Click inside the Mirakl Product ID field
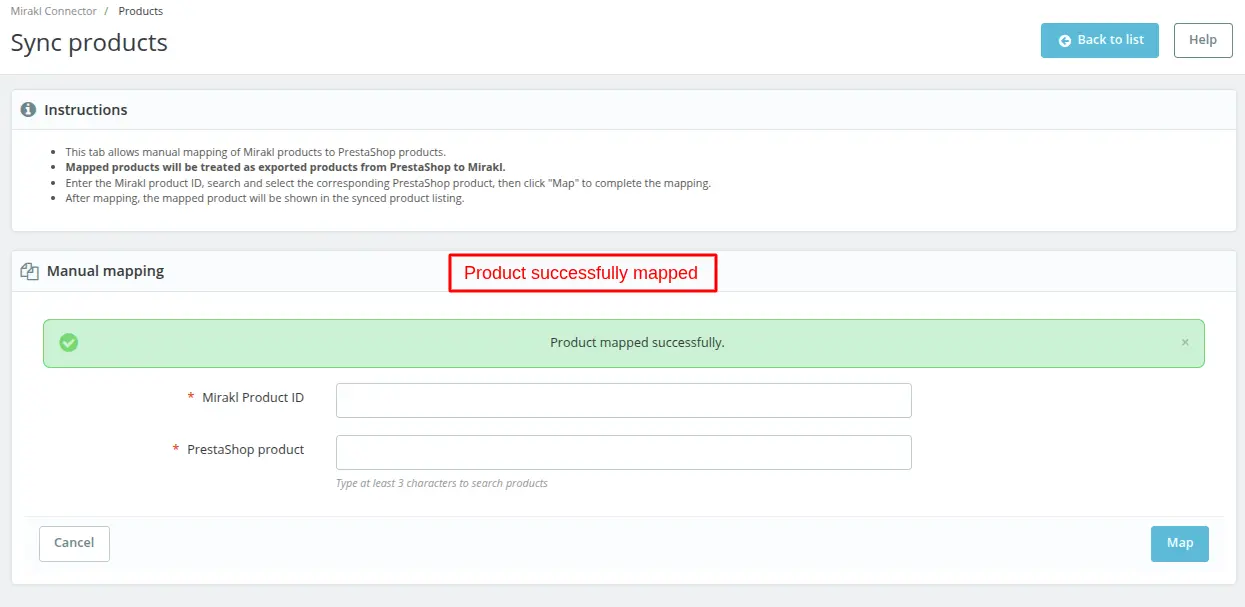 (x=622, y=400)
